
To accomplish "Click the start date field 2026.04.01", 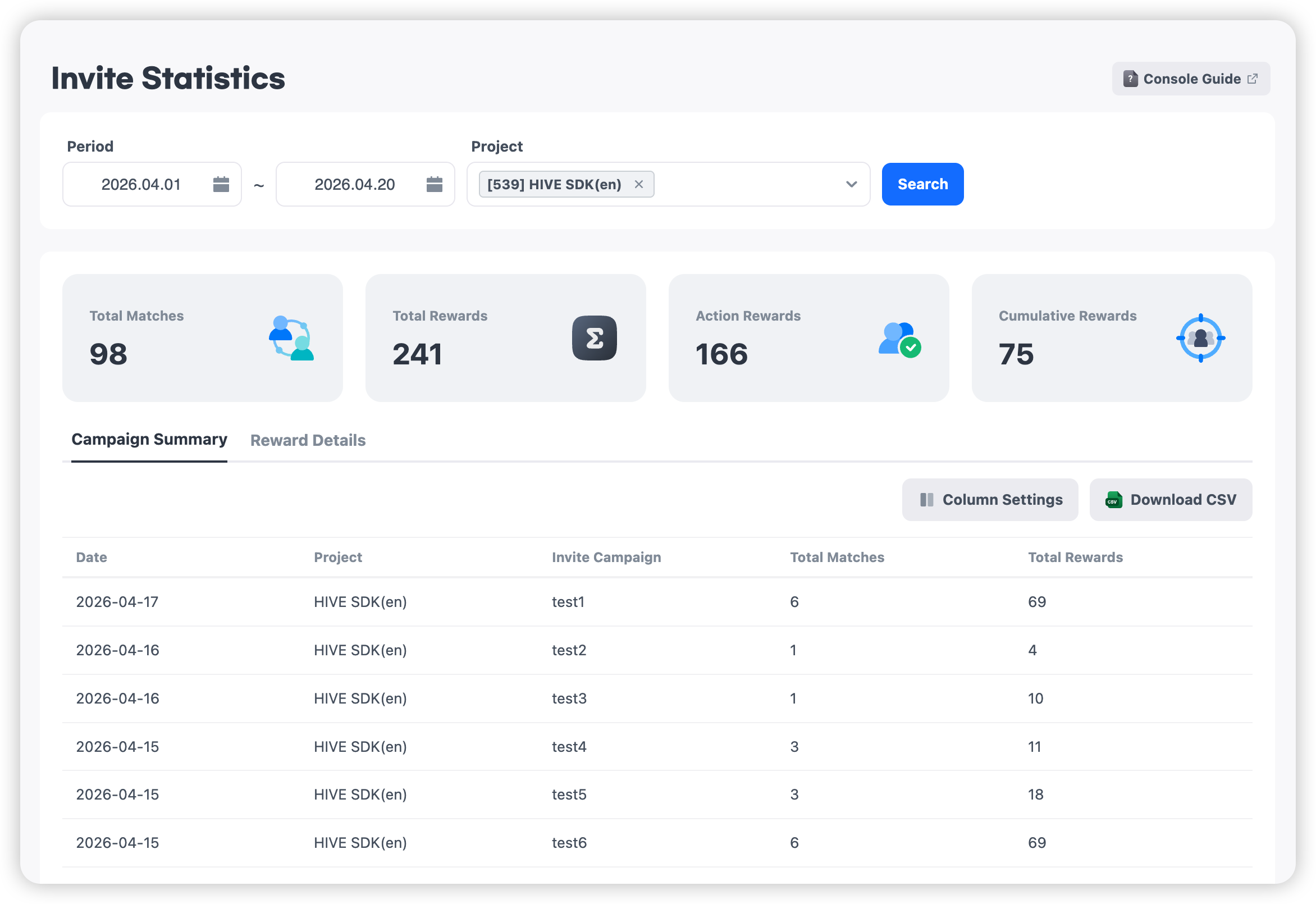I will pyautogui.click(x=140, y=184).
